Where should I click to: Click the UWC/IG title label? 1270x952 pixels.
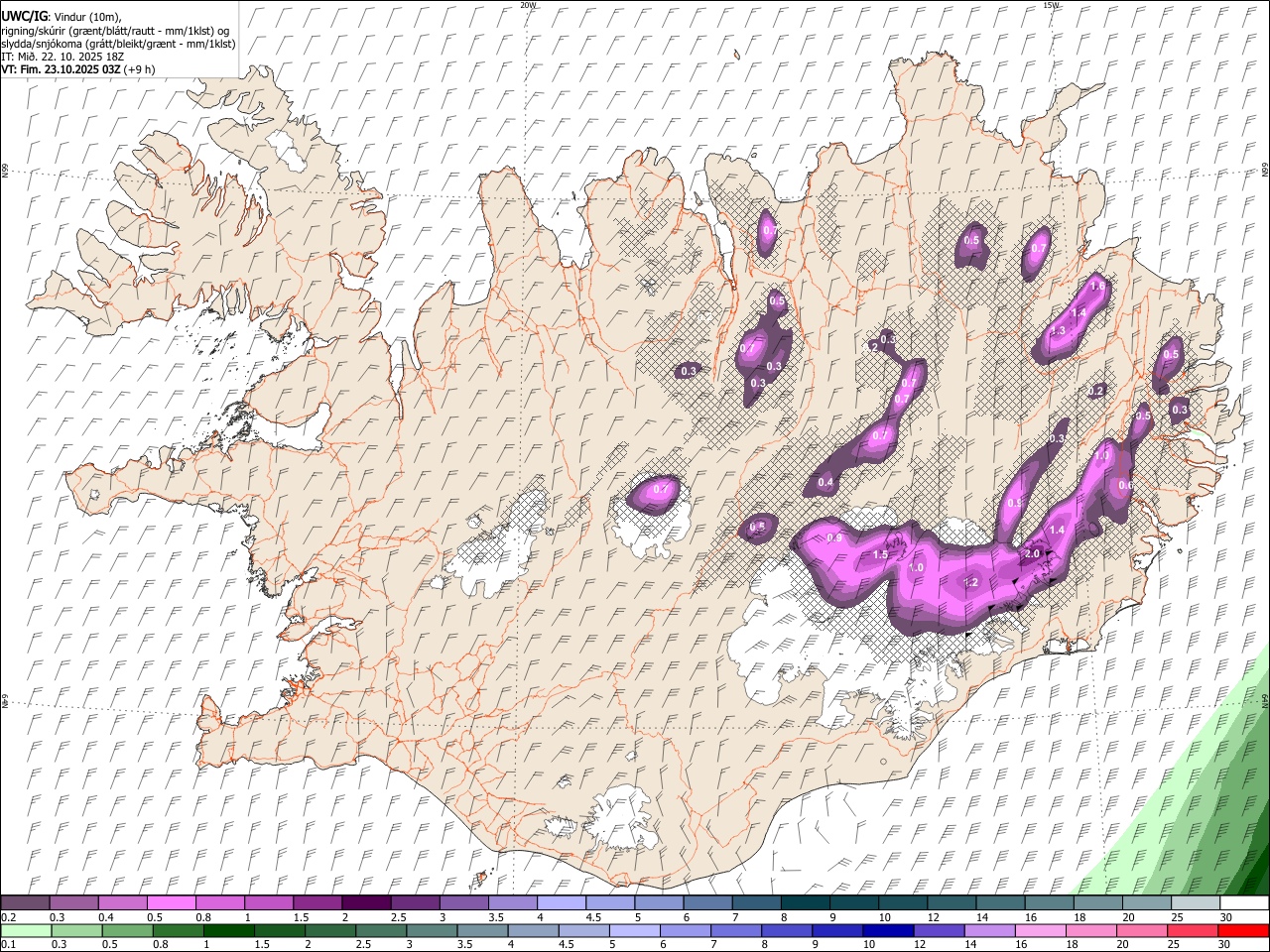24,17
